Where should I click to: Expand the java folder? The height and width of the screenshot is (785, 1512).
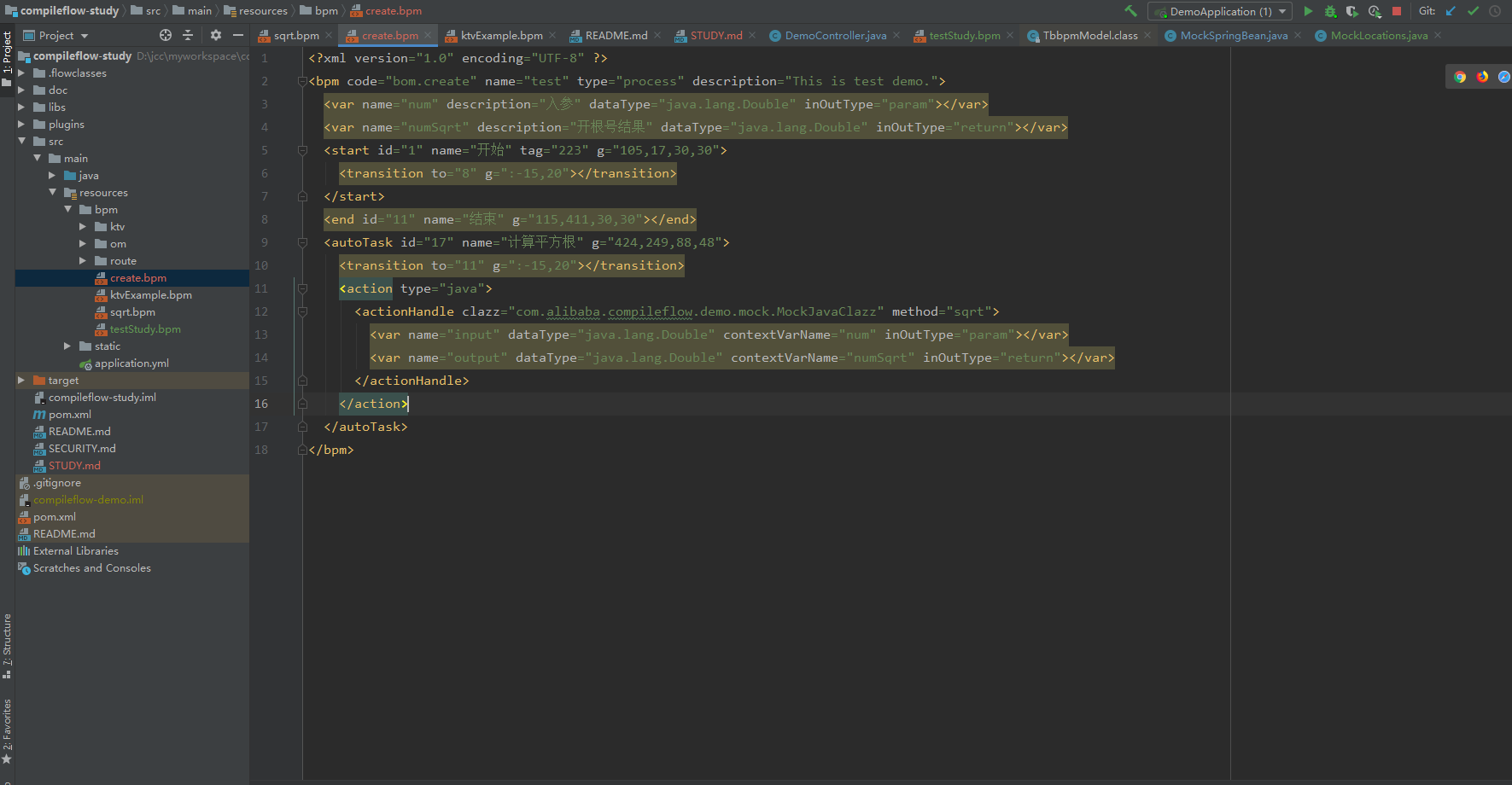click(x=52, y=176)
